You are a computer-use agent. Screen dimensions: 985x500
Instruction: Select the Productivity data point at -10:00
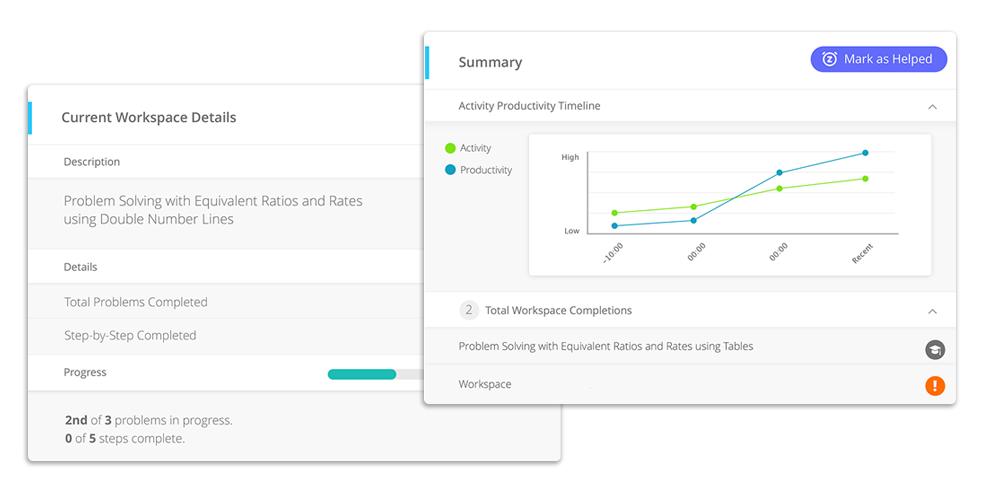click(614, 226)
